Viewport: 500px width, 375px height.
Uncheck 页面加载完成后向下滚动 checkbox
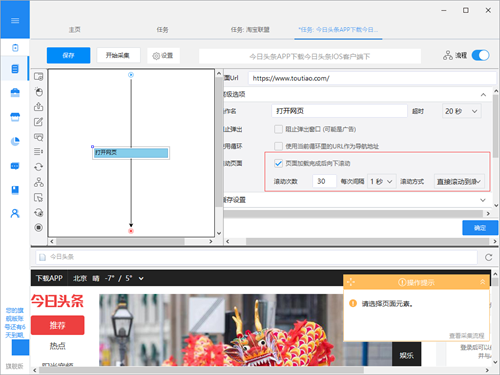point(278,163)
